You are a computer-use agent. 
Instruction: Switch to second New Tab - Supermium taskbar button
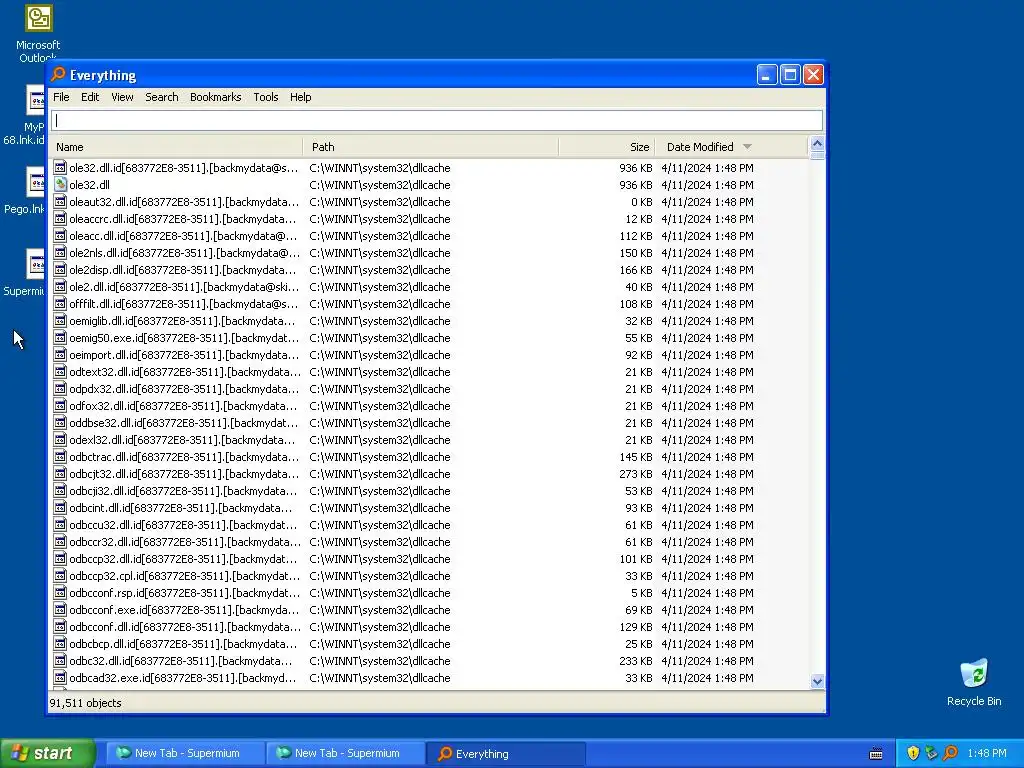pos(345,753)
